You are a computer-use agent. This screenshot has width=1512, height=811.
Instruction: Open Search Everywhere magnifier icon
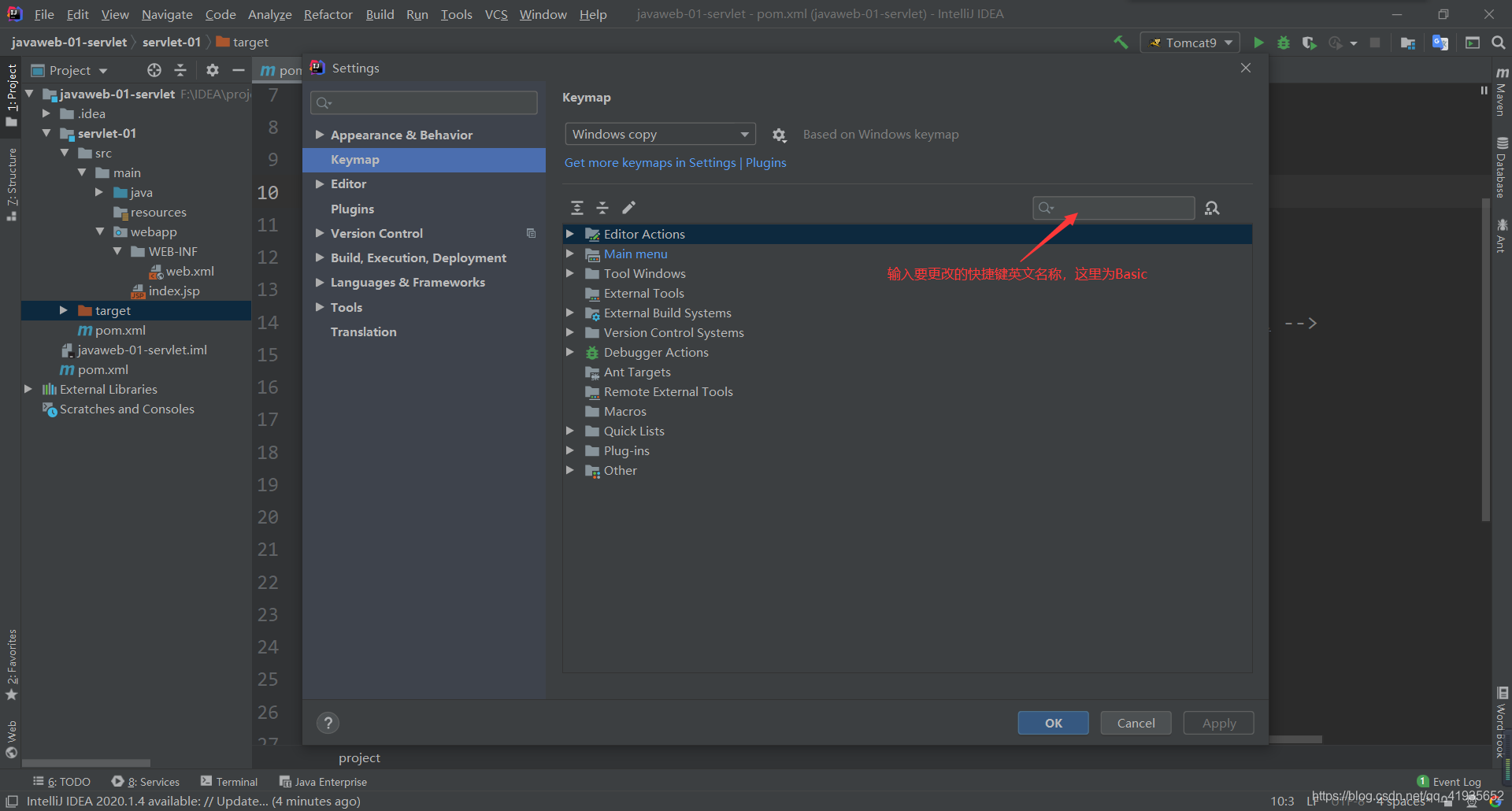coord(1499,43)
